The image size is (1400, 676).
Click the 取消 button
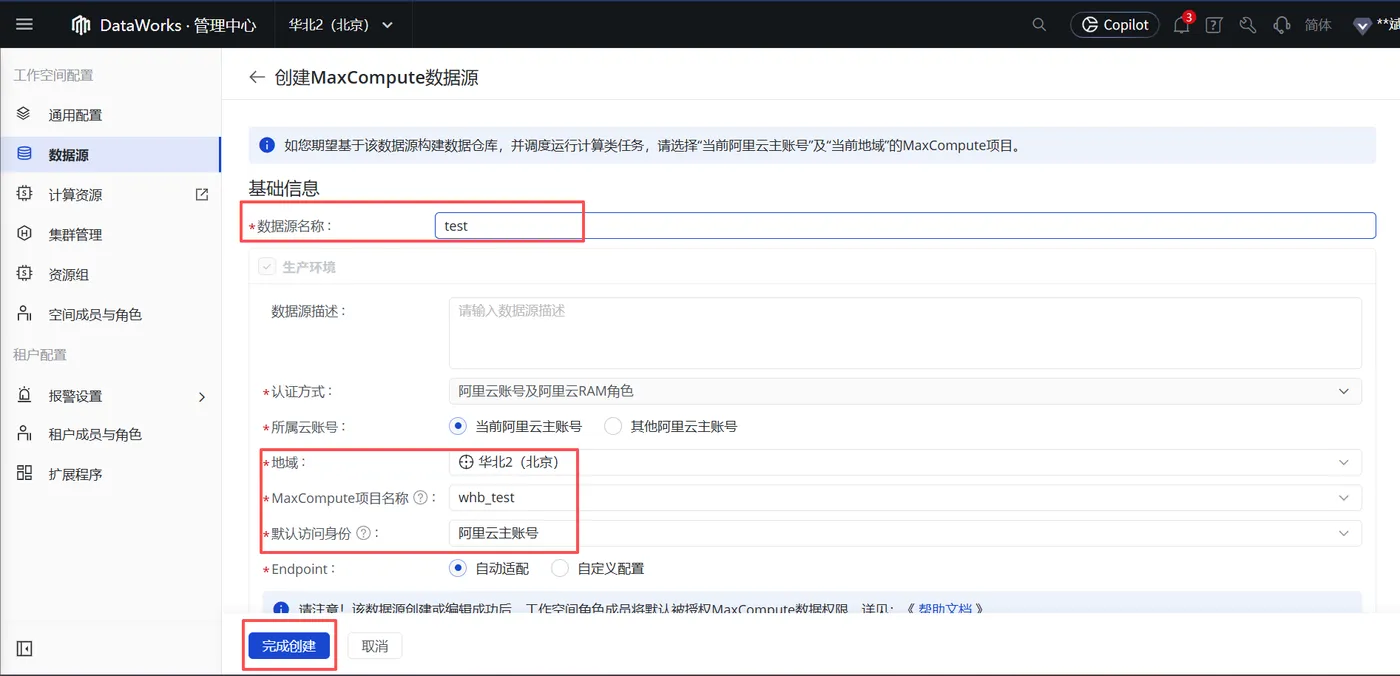(375, 646)
